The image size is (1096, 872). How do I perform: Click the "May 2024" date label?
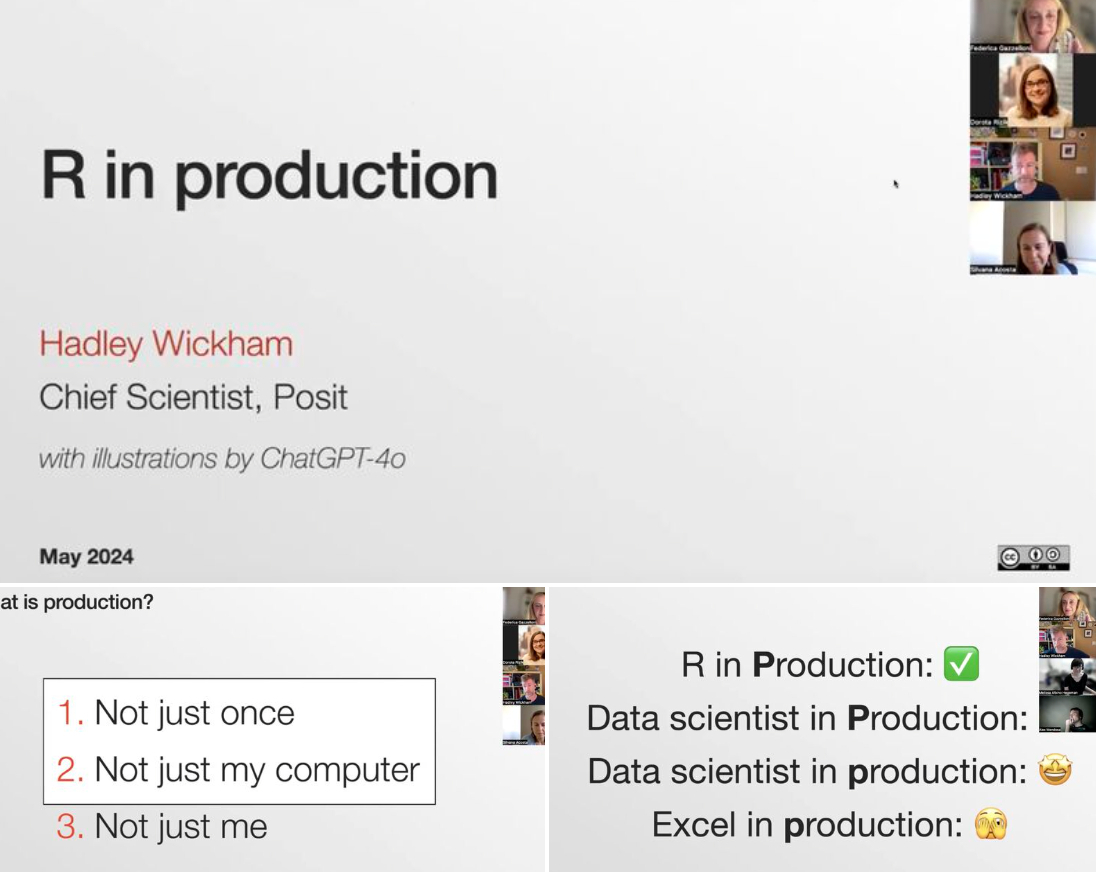tap(86, 557)
